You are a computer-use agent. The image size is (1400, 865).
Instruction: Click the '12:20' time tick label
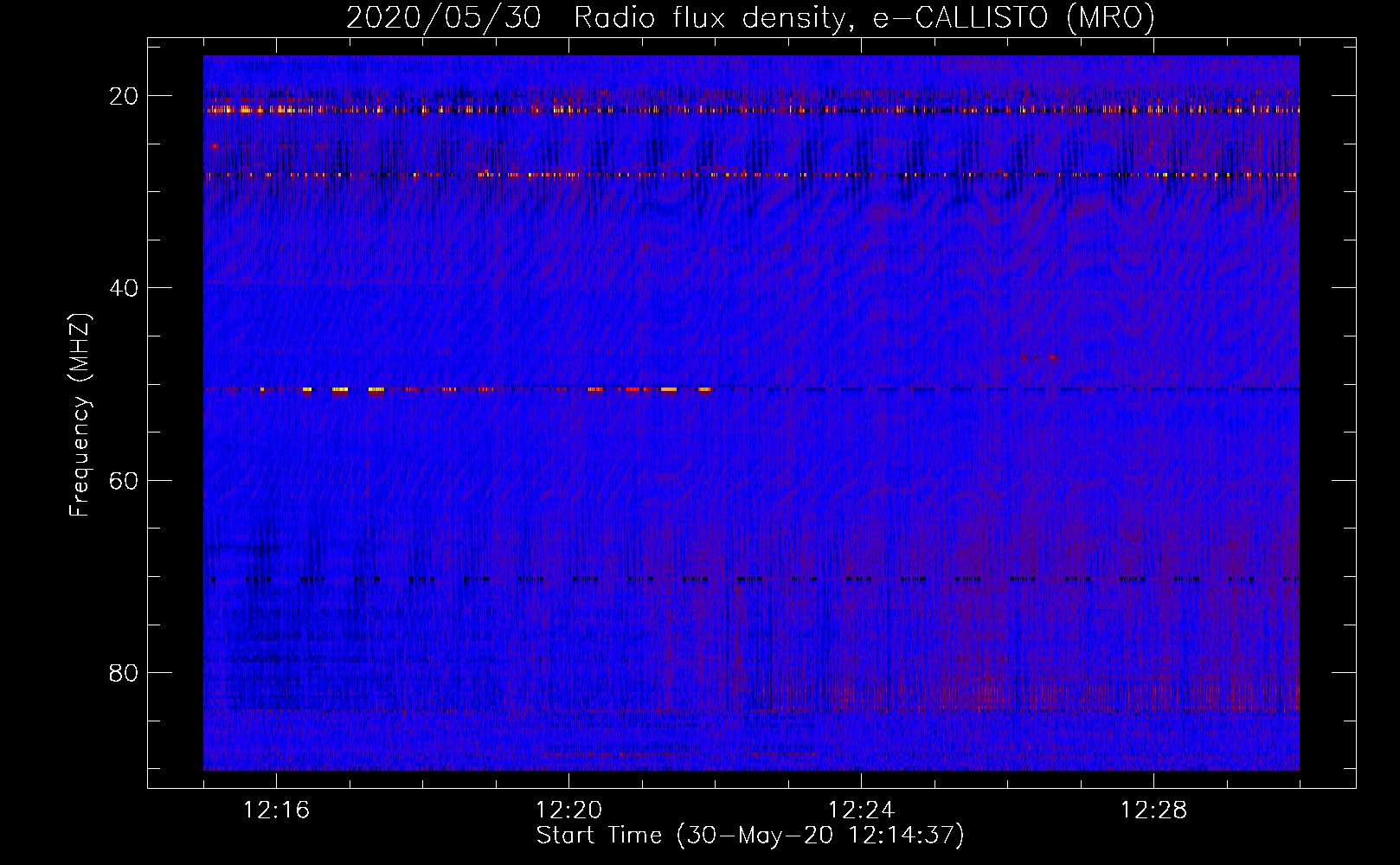coord(568,811)
